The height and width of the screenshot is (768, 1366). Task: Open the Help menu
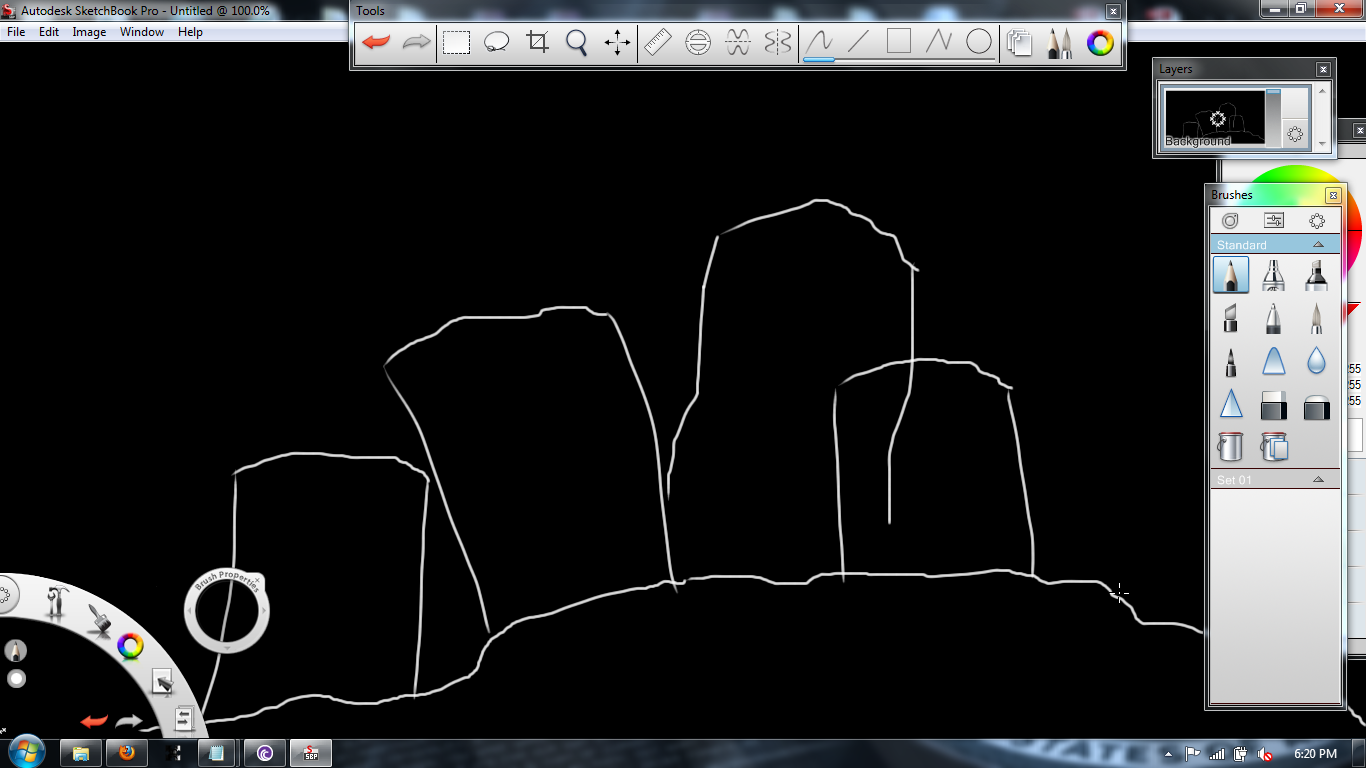coord(190,32)
